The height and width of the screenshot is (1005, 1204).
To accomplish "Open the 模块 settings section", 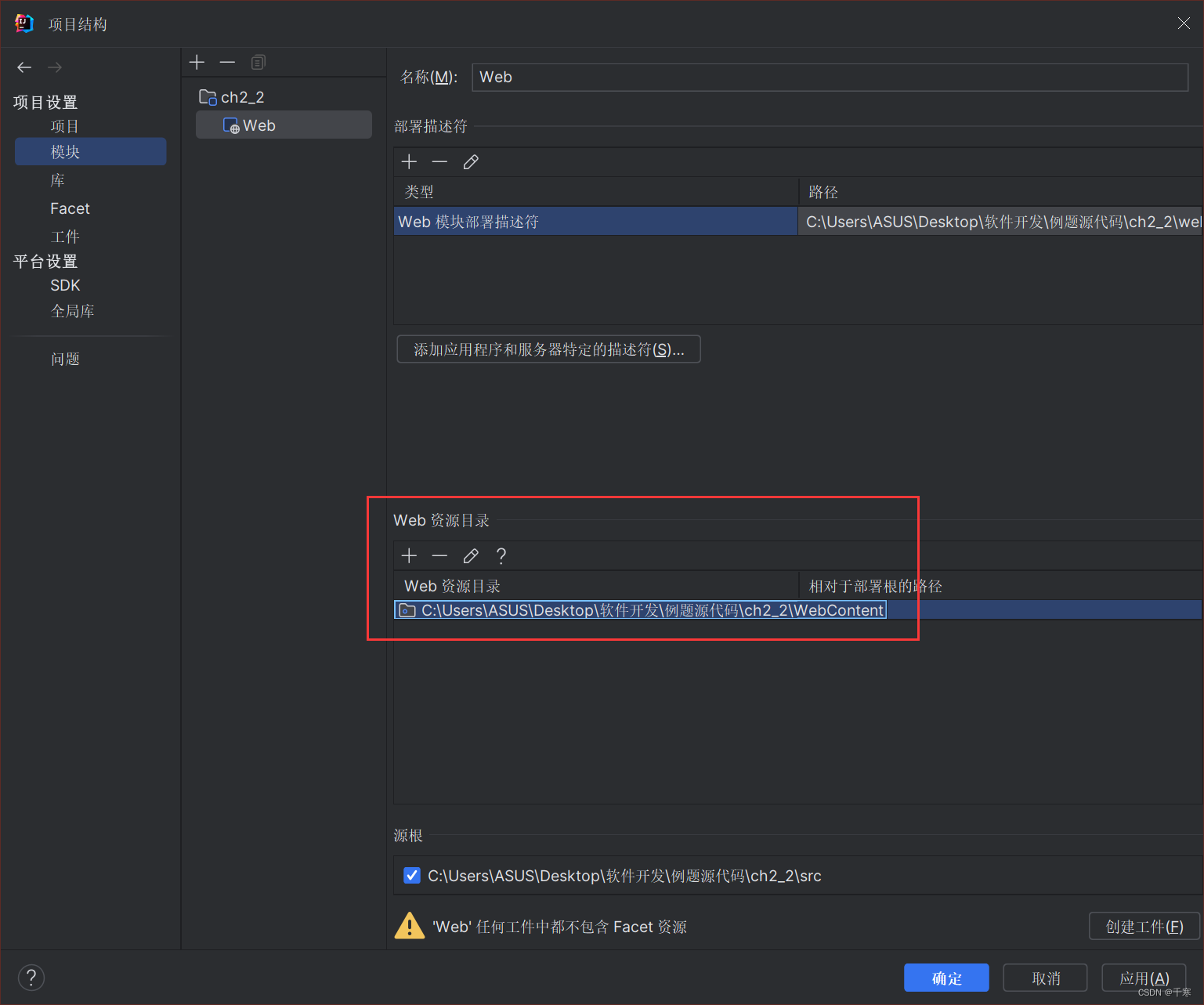I will coord(90,152).
